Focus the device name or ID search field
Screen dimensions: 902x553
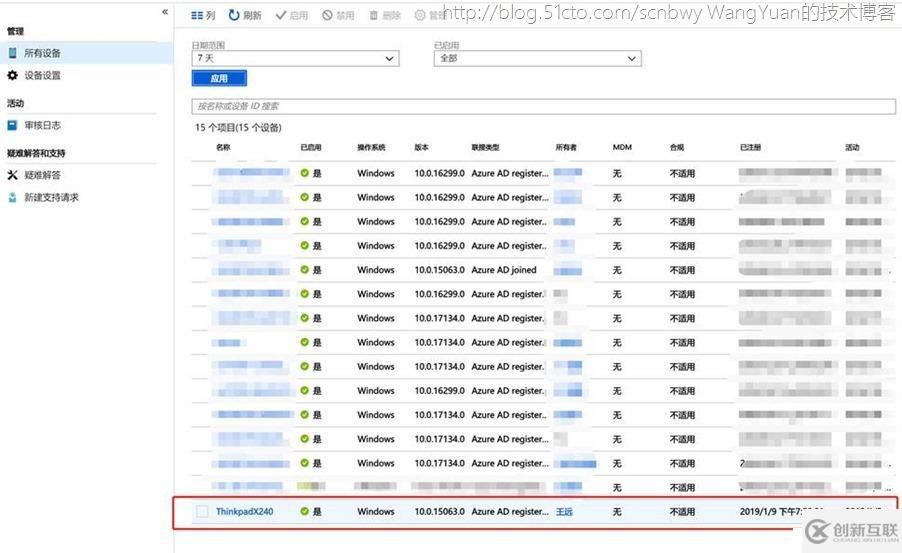pos(543,106)
